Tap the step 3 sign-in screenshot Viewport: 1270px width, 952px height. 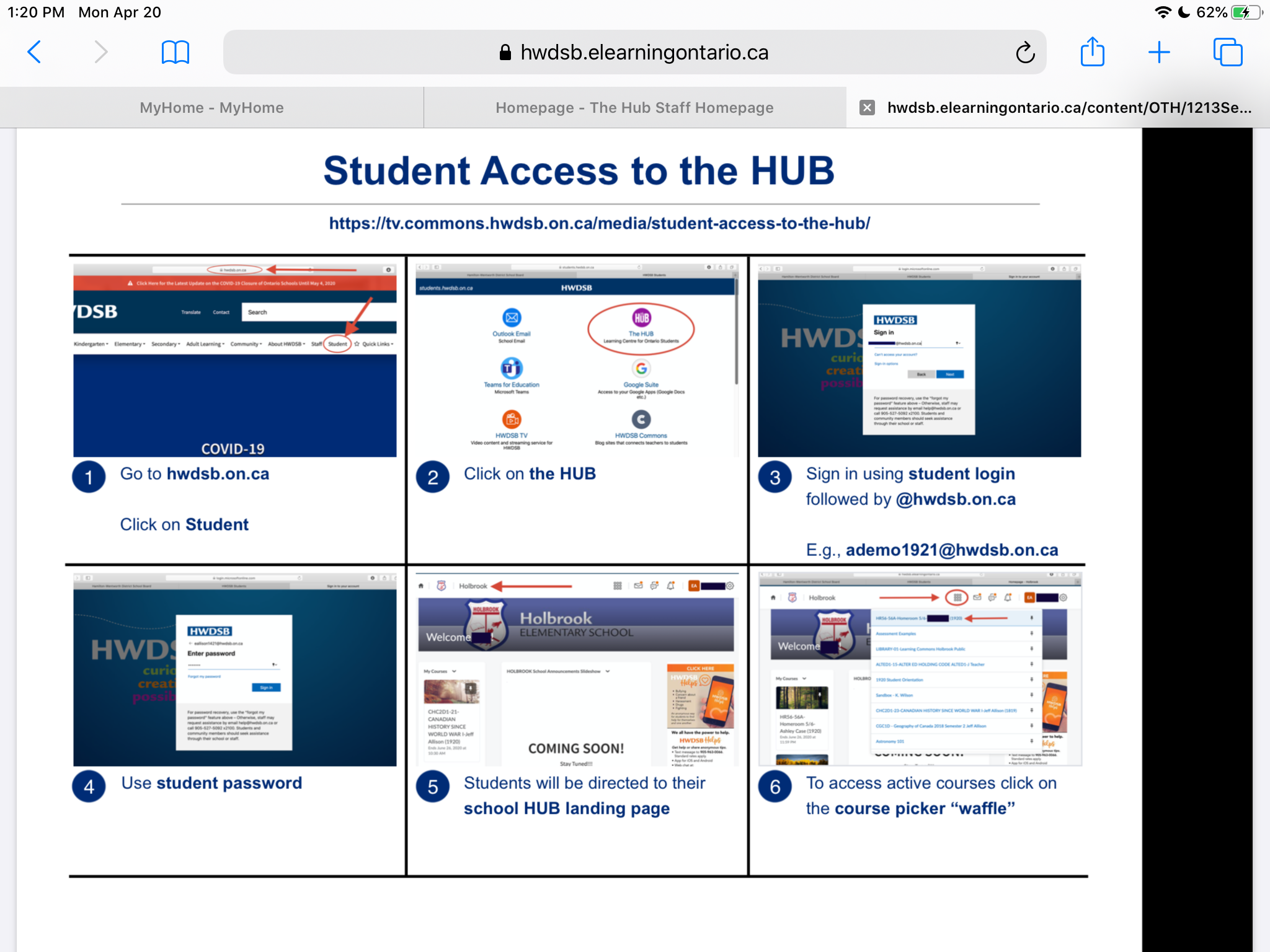pos(919,360)
